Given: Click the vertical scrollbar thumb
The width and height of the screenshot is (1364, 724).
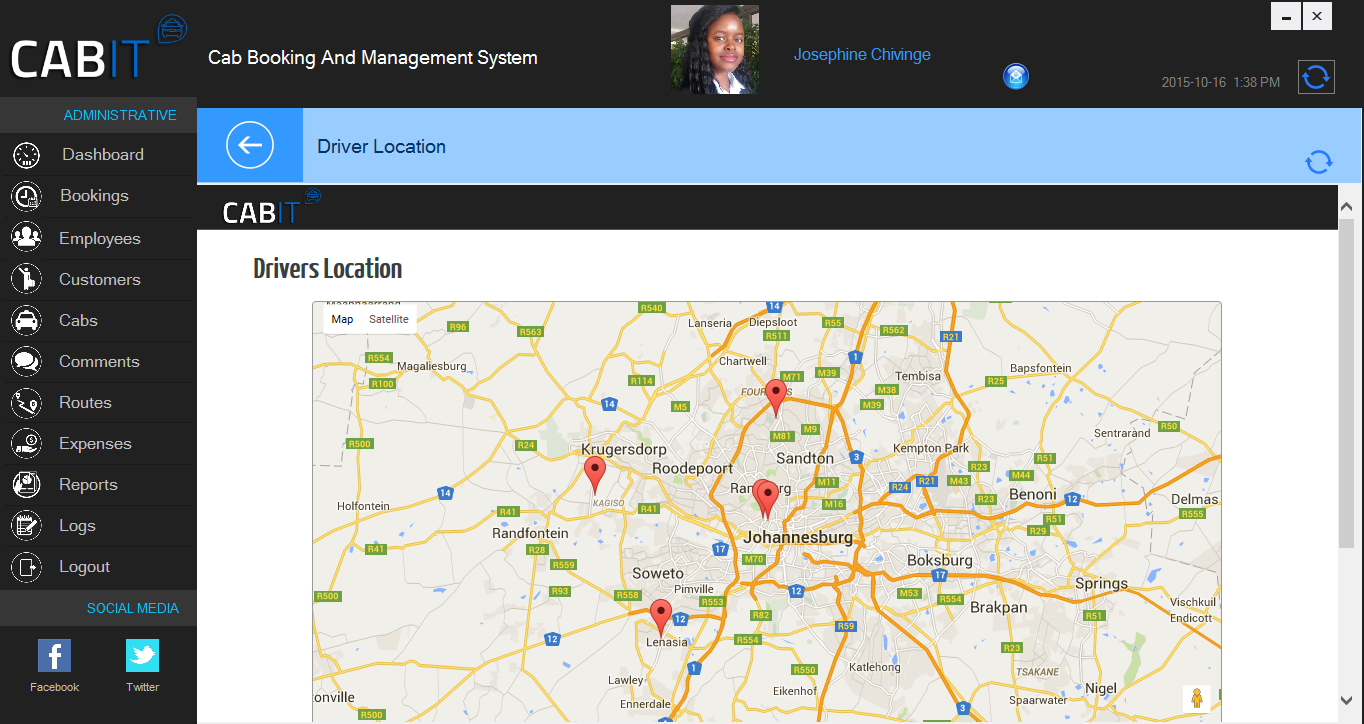Looking at the screenshot, I should coord(1346,383).
